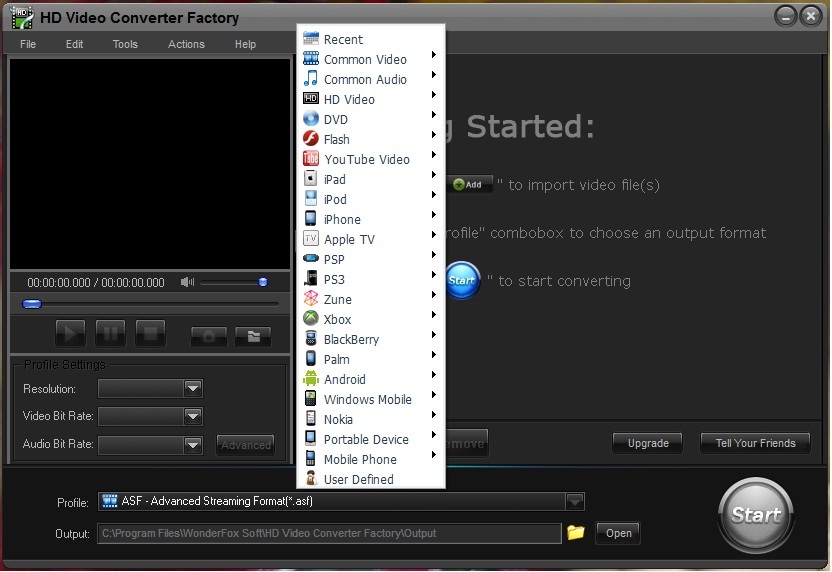
Task: Expand the Profile combobox arrow
Action: click(575, 501)
